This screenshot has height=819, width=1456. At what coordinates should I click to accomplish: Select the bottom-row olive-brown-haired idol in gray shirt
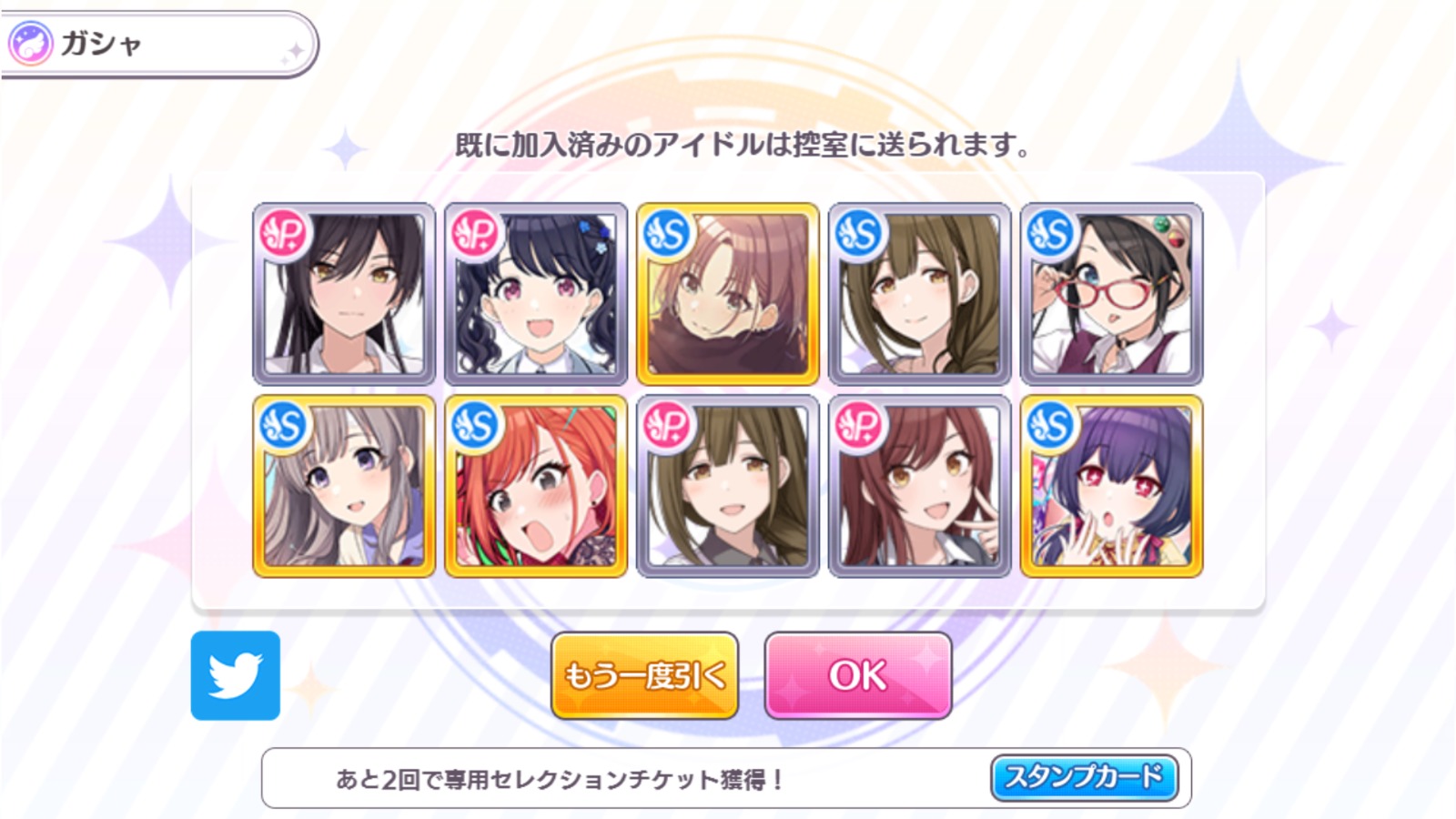point(728,486)
